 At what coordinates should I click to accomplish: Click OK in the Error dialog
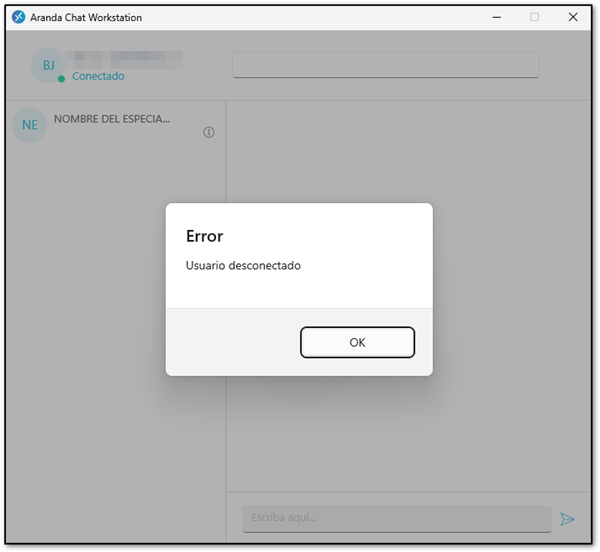pyautogui.click(x=357, y=342)
